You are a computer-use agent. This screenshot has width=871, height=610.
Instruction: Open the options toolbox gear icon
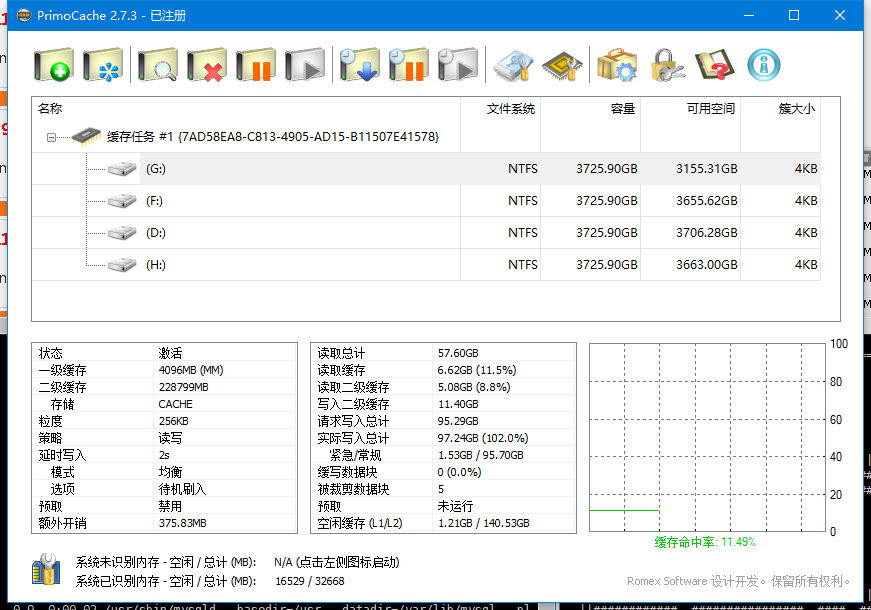coord(617,66)
